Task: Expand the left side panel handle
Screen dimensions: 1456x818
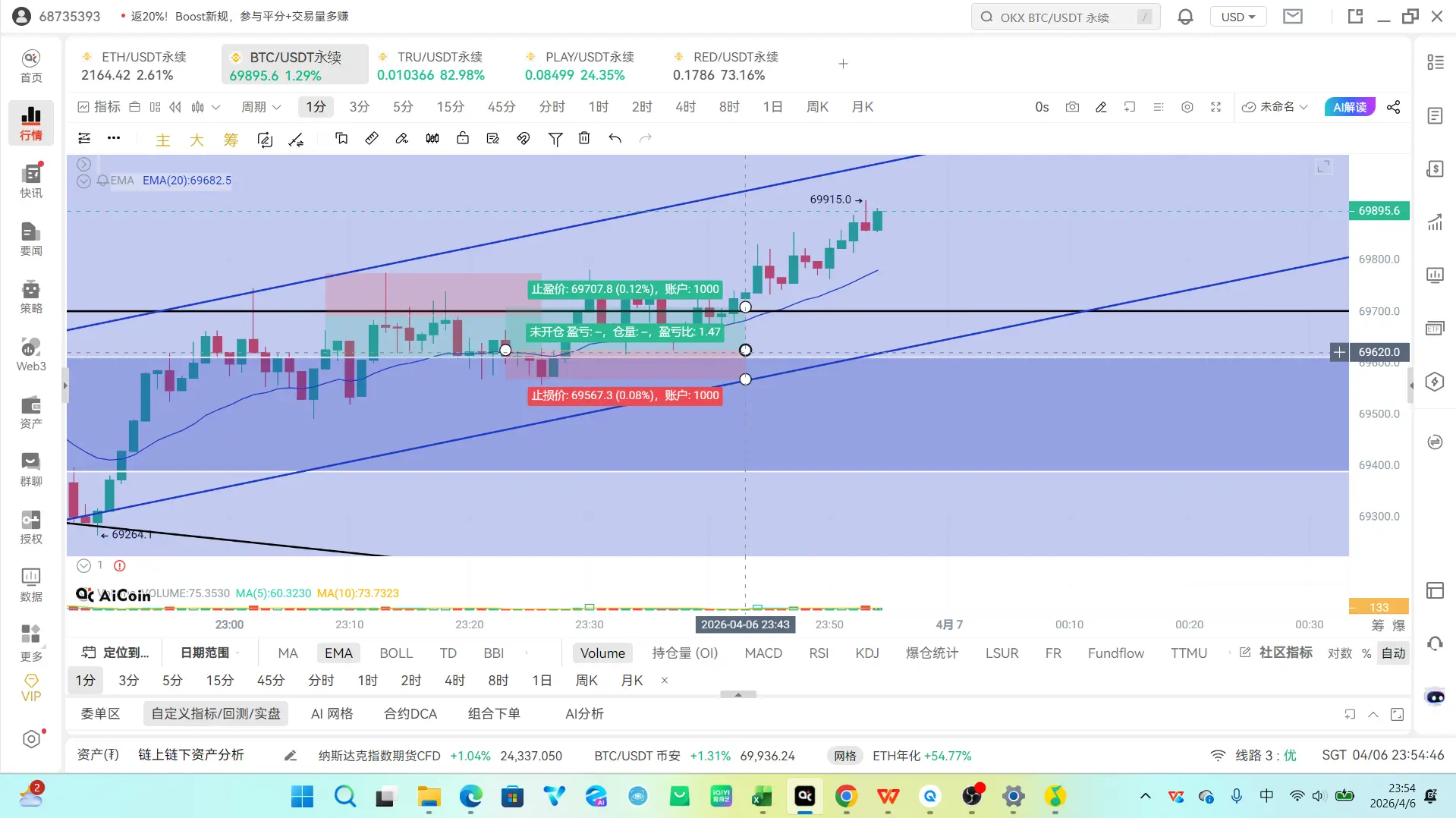Action: pos(65,385)
